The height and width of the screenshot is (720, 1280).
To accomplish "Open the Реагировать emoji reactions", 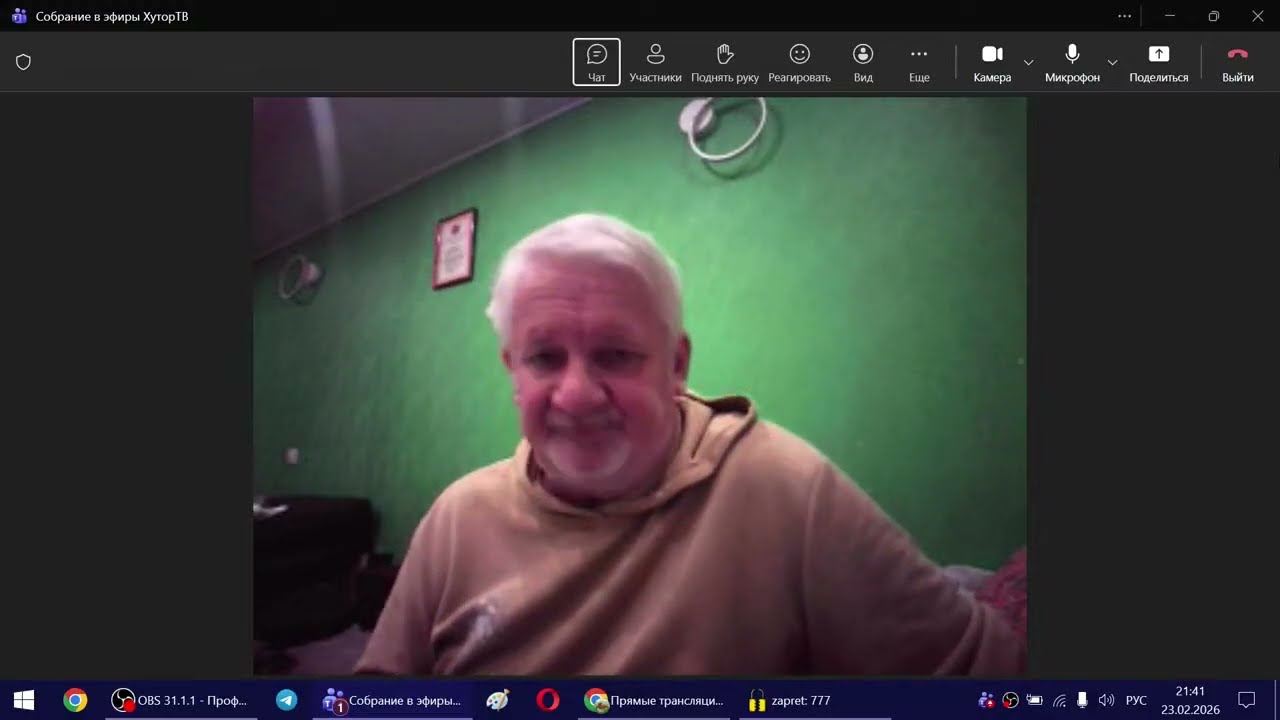I will pos(799,62).
